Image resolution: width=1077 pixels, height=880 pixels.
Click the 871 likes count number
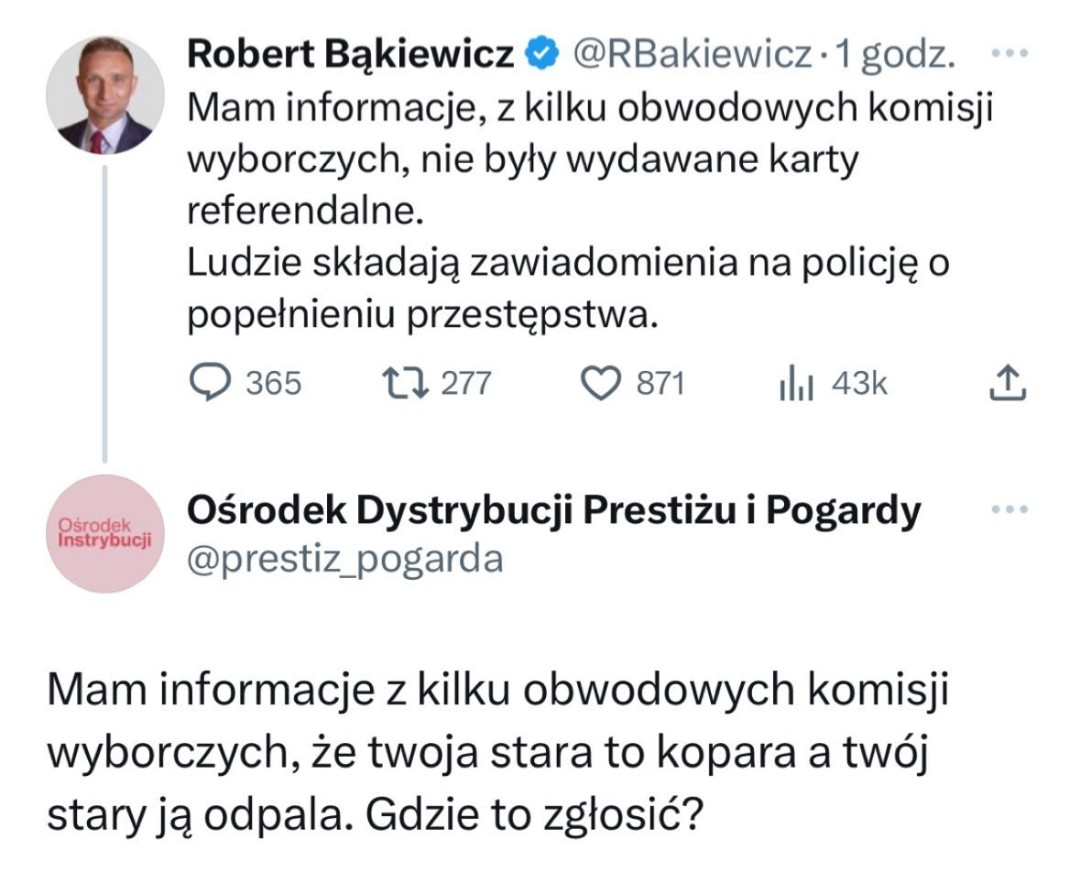pos(661,384)
